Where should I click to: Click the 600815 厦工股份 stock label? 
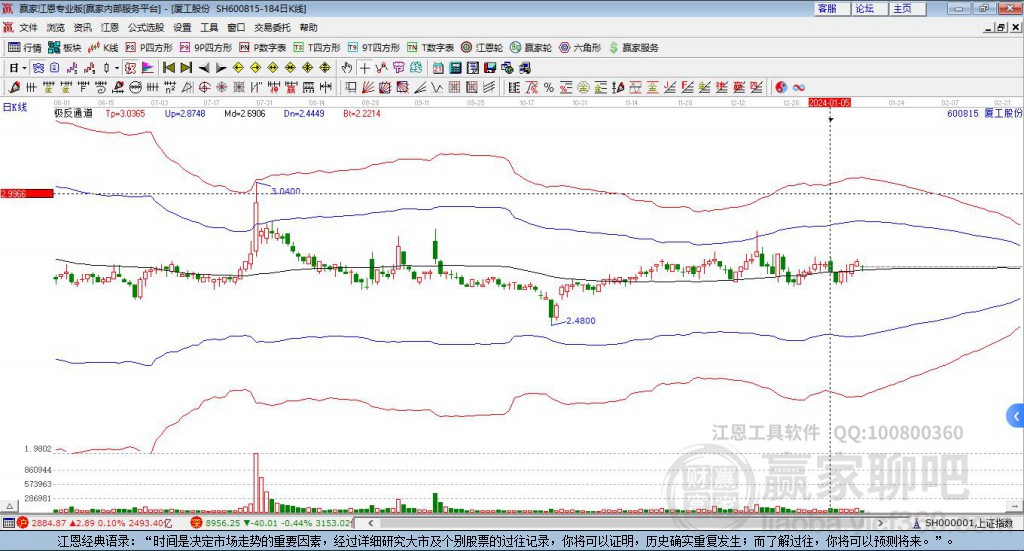click(984, 114)
